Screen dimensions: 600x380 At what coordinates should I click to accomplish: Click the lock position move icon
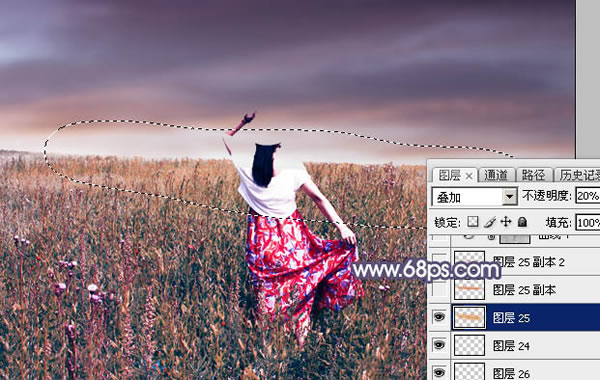[x=506, y=222]
